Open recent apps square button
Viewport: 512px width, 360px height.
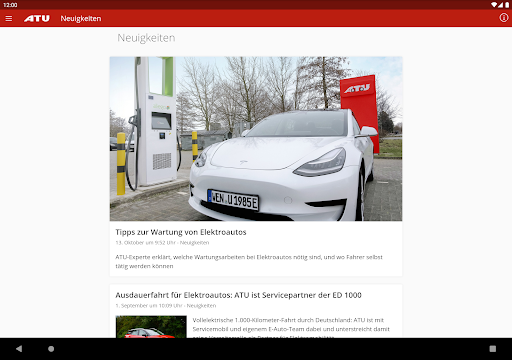coord(493,349)
